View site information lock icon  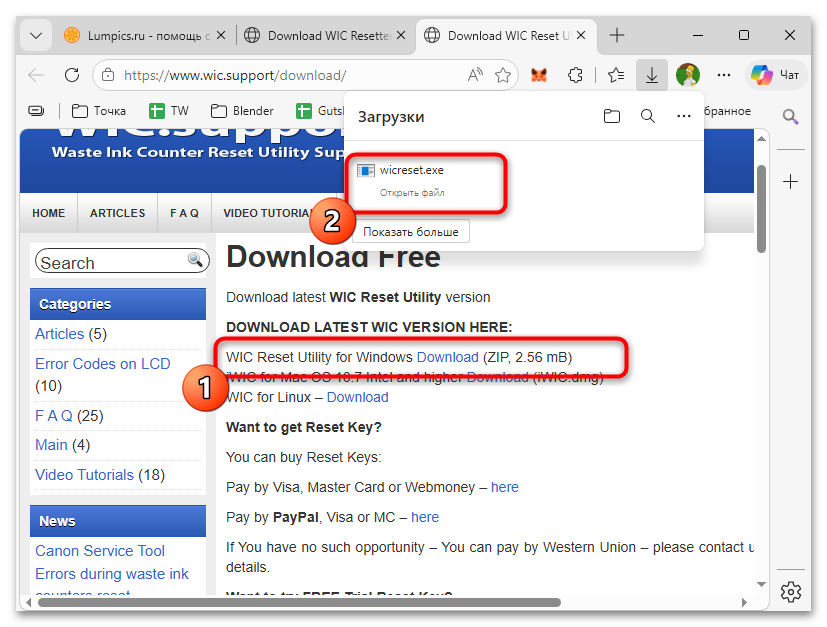tap(108, 75)
